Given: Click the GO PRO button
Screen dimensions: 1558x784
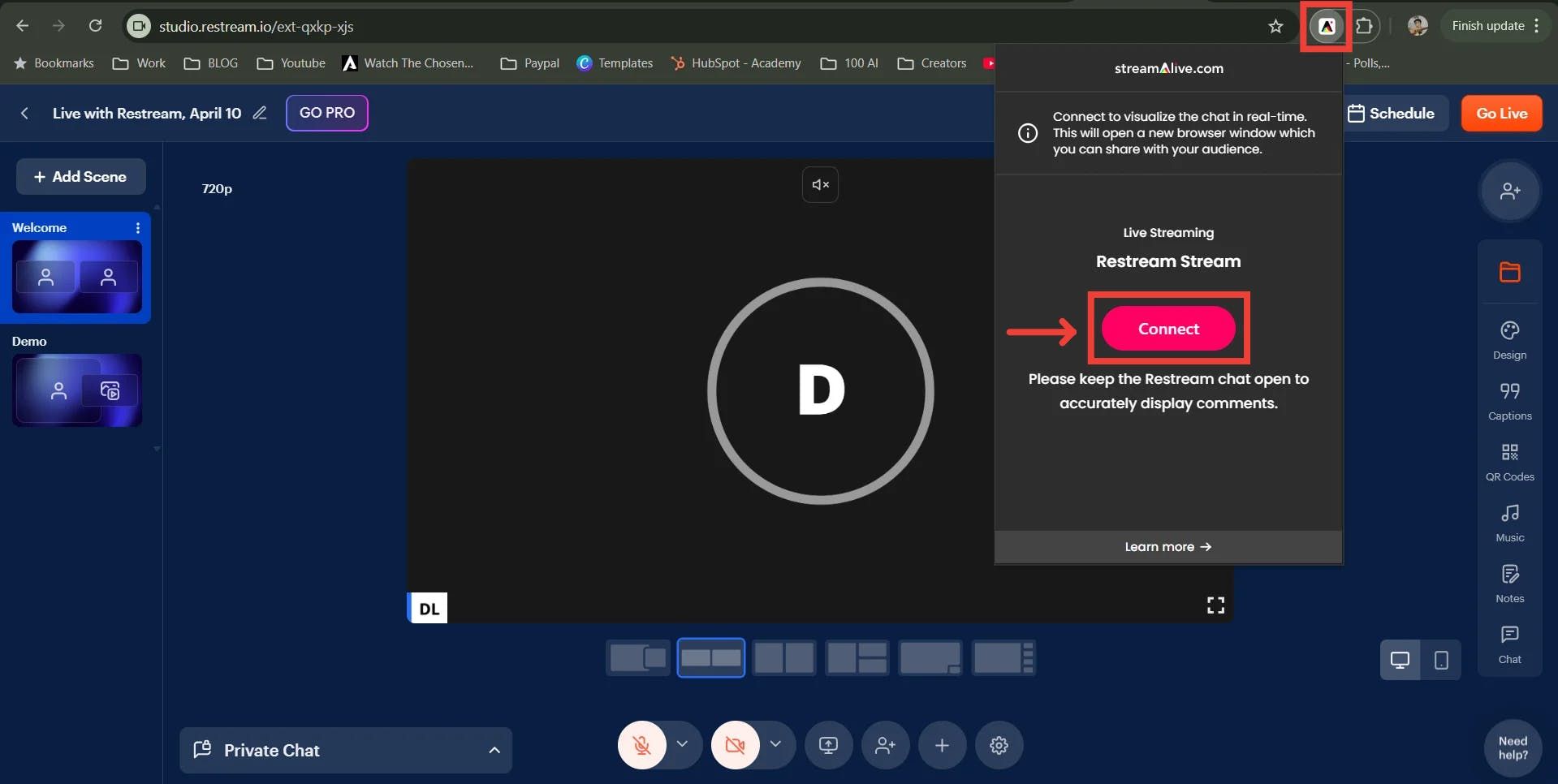Looking at the screenshot, I should [327, 113].
